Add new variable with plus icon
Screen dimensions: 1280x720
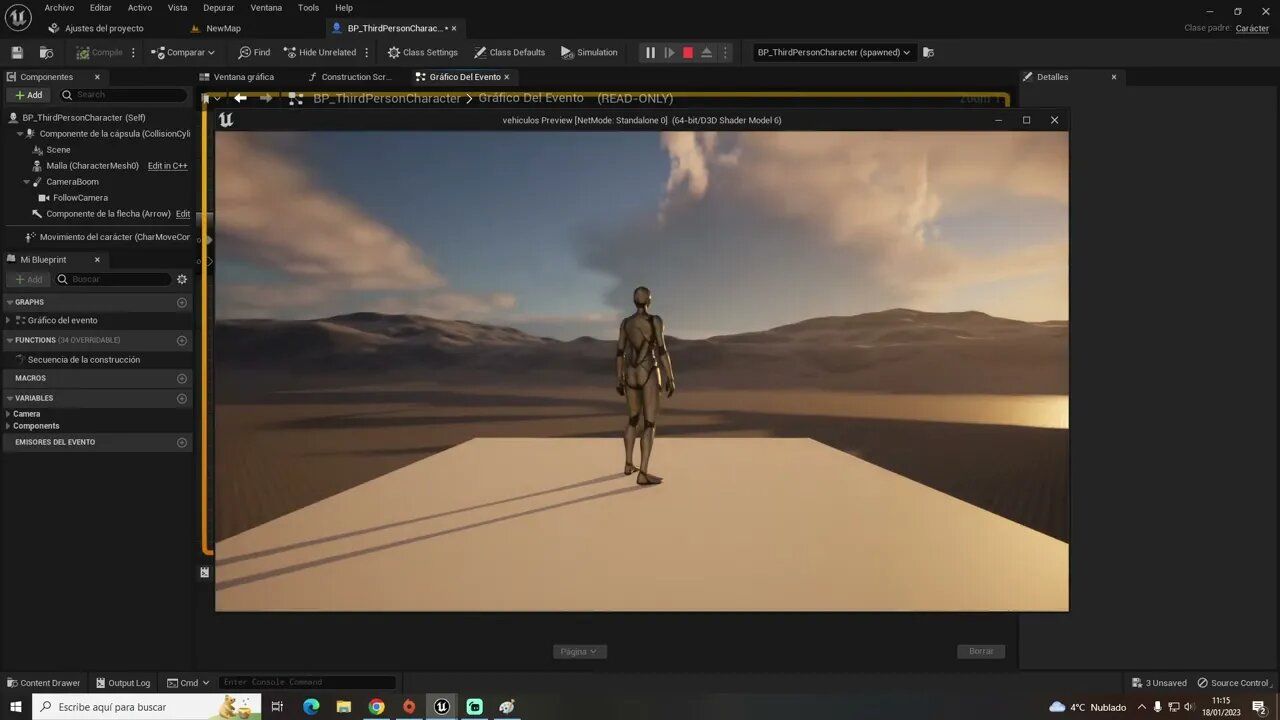coord(182,398)
